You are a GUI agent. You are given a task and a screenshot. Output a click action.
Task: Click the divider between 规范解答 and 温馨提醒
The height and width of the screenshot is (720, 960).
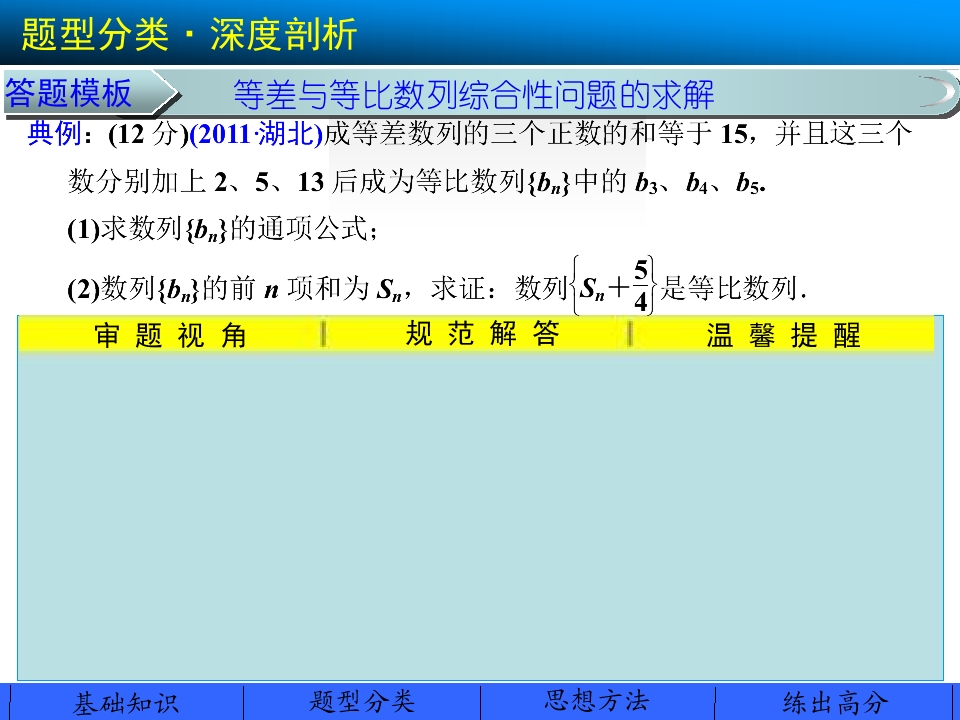630,335
